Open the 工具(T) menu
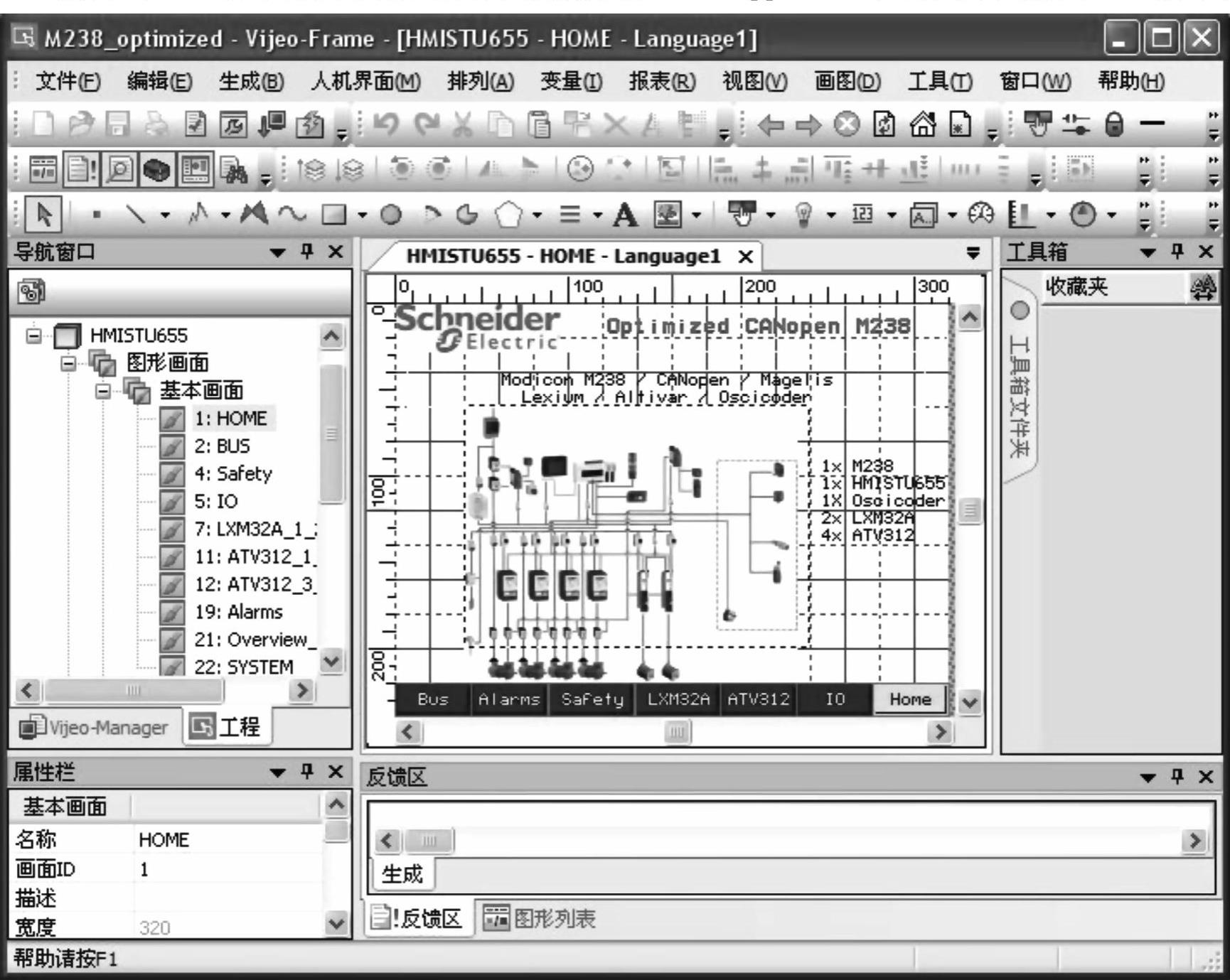The height and width of the screenshot is (980, 1230). [x=940, y=82]
